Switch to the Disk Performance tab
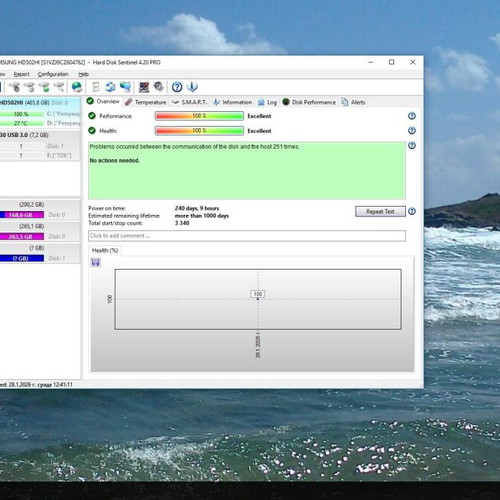This screenshot has height=500, width=500. [309, 102]
